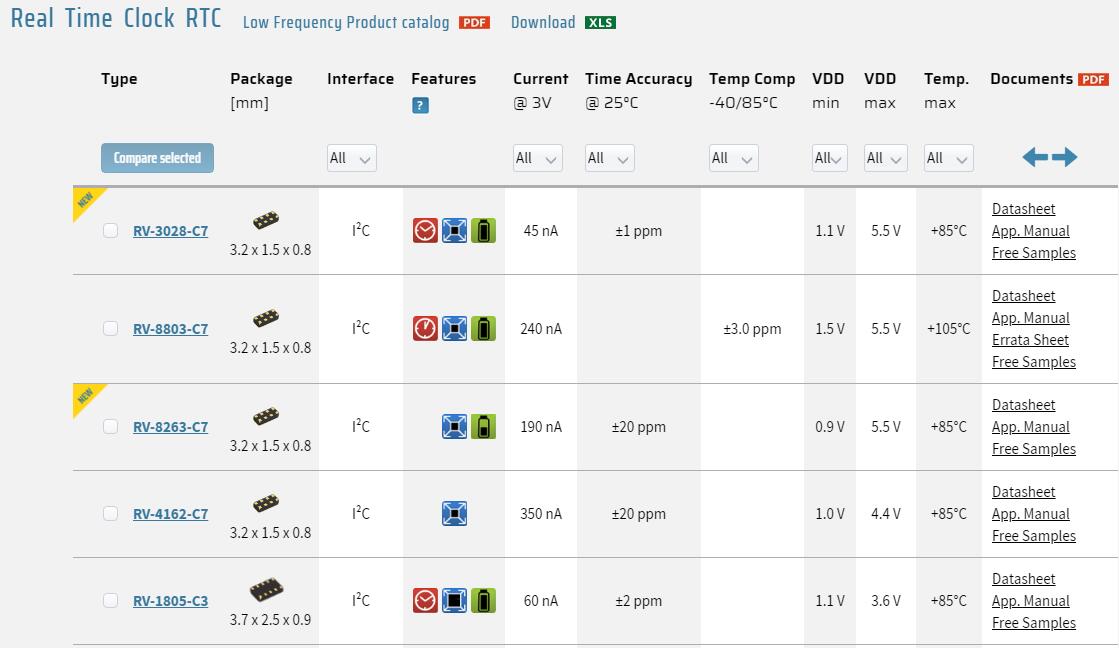Click the green battery icon in RV-8803-C7 row
The height and width of the screenshot is (648, 1119).
pos(483,328)
